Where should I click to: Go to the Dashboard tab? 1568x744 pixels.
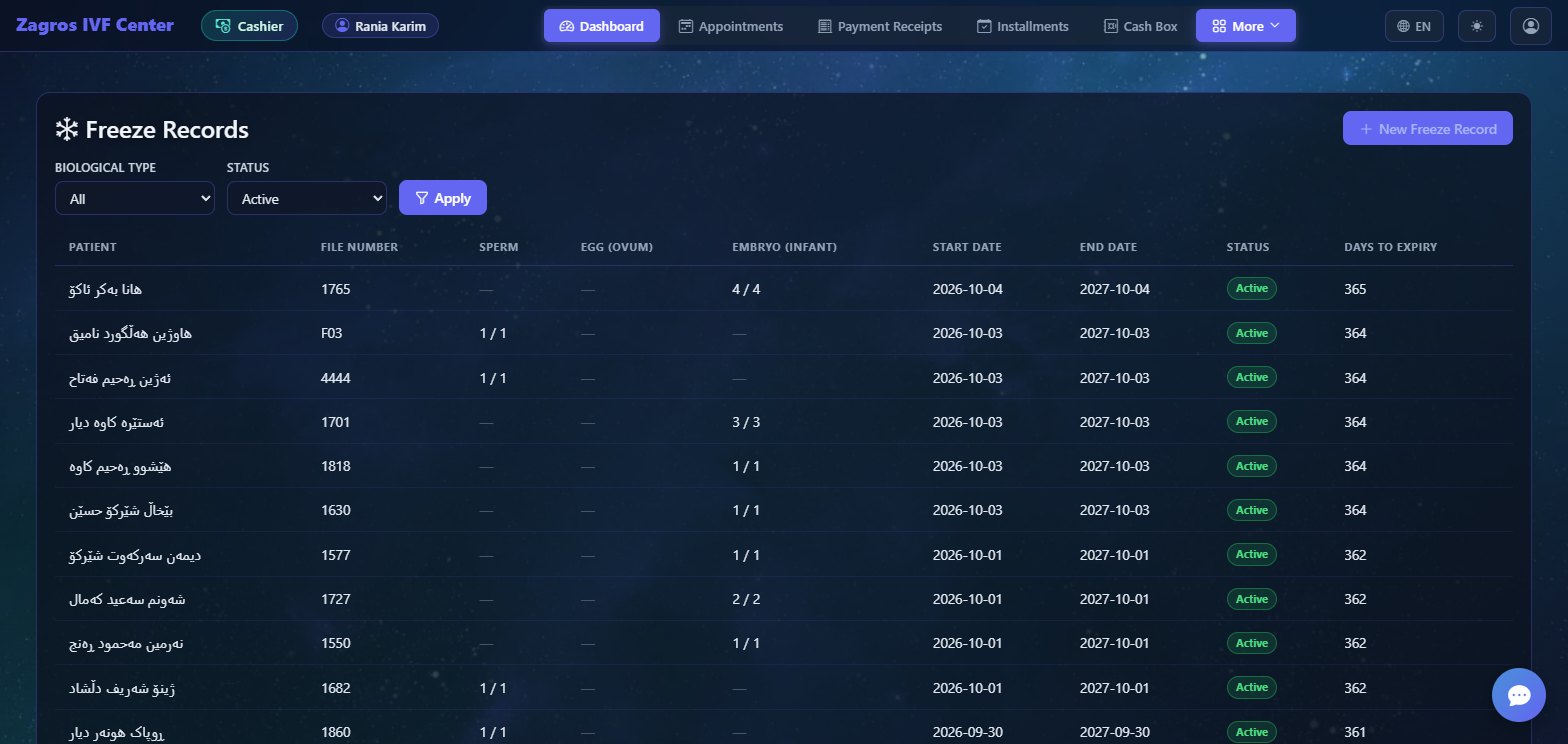pos(602,26)
